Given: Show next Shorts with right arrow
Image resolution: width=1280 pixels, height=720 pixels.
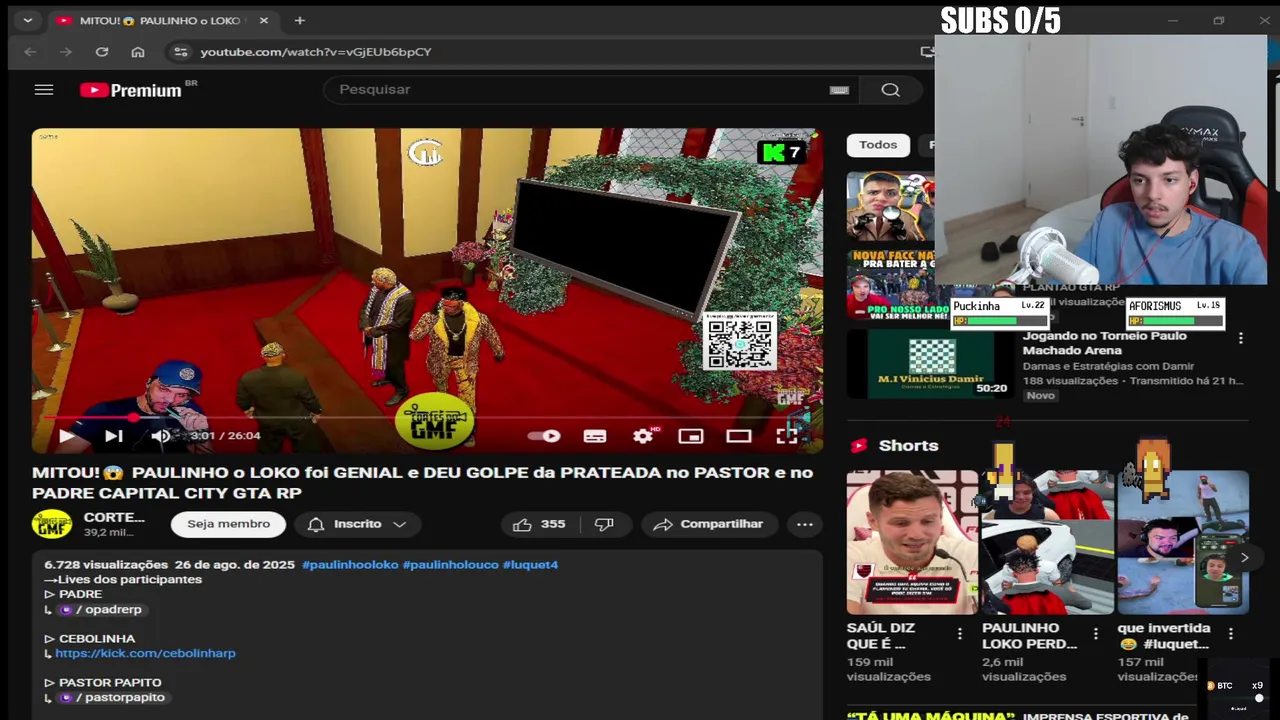Looking at the screenshot, I should coord(1244,558).
